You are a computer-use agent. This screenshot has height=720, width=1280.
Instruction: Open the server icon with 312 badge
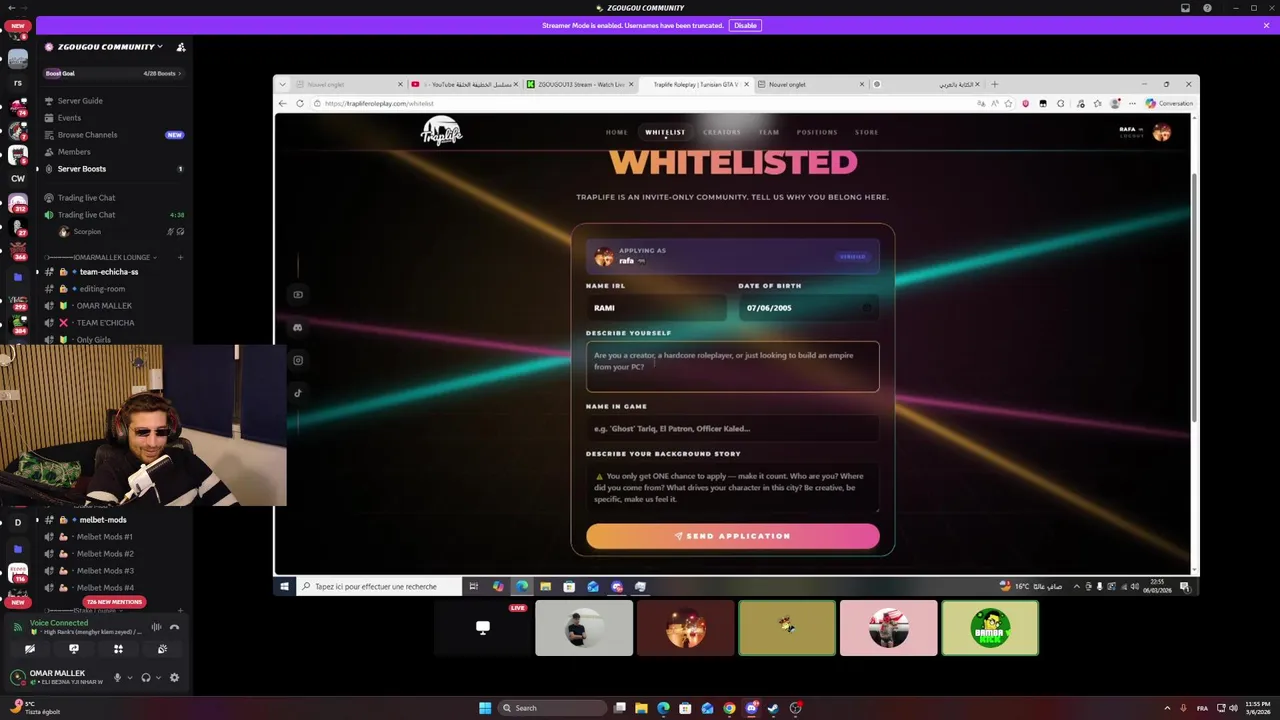(x=18, y=204)
